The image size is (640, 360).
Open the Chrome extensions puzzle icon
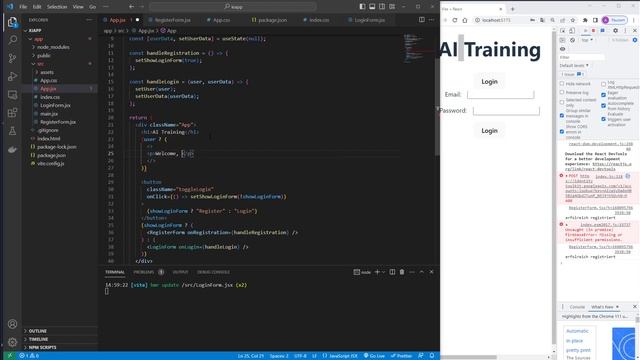coord(585,20)
